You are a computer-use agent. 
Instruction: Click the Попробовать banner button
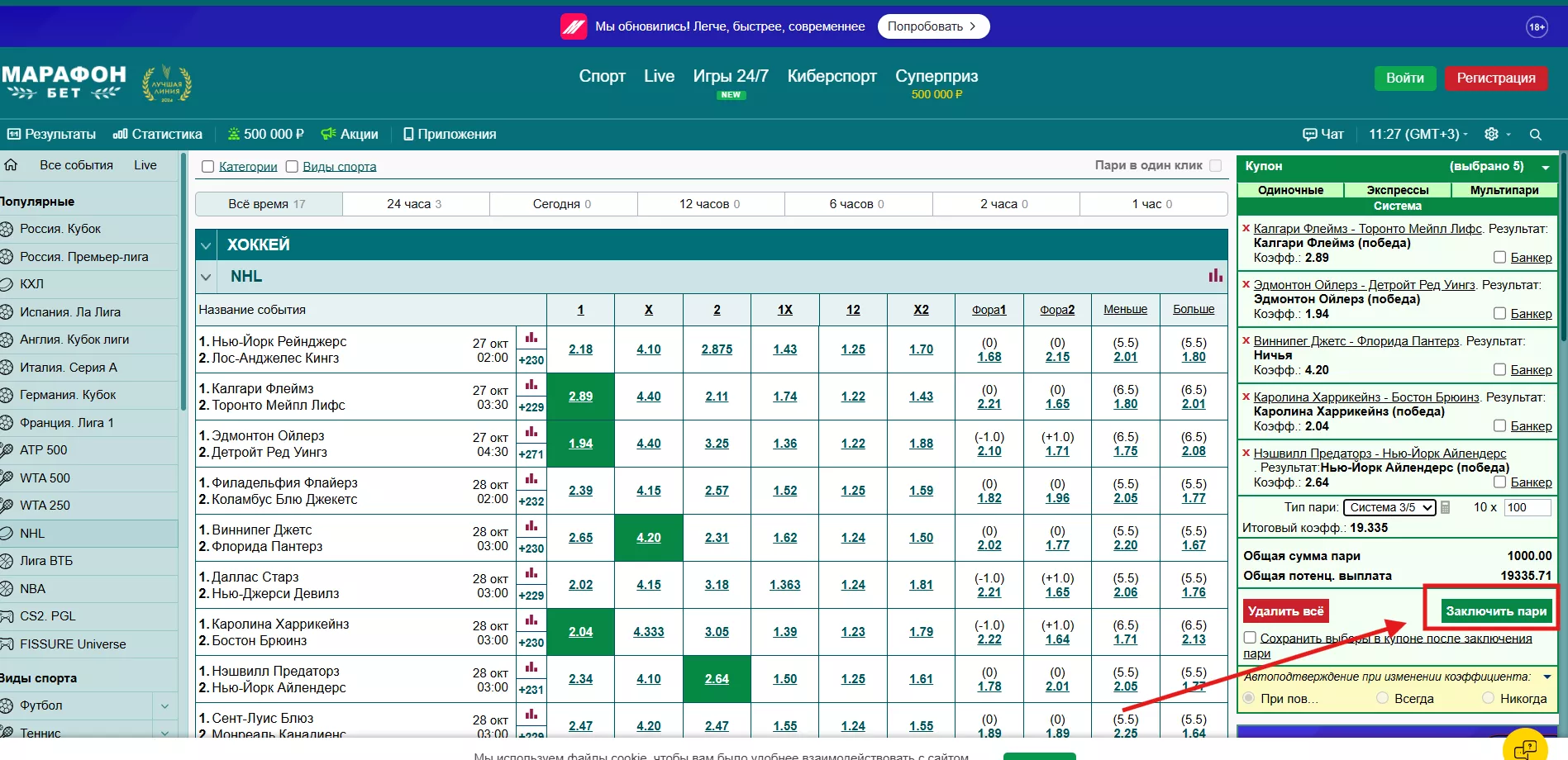coord(933,26)
